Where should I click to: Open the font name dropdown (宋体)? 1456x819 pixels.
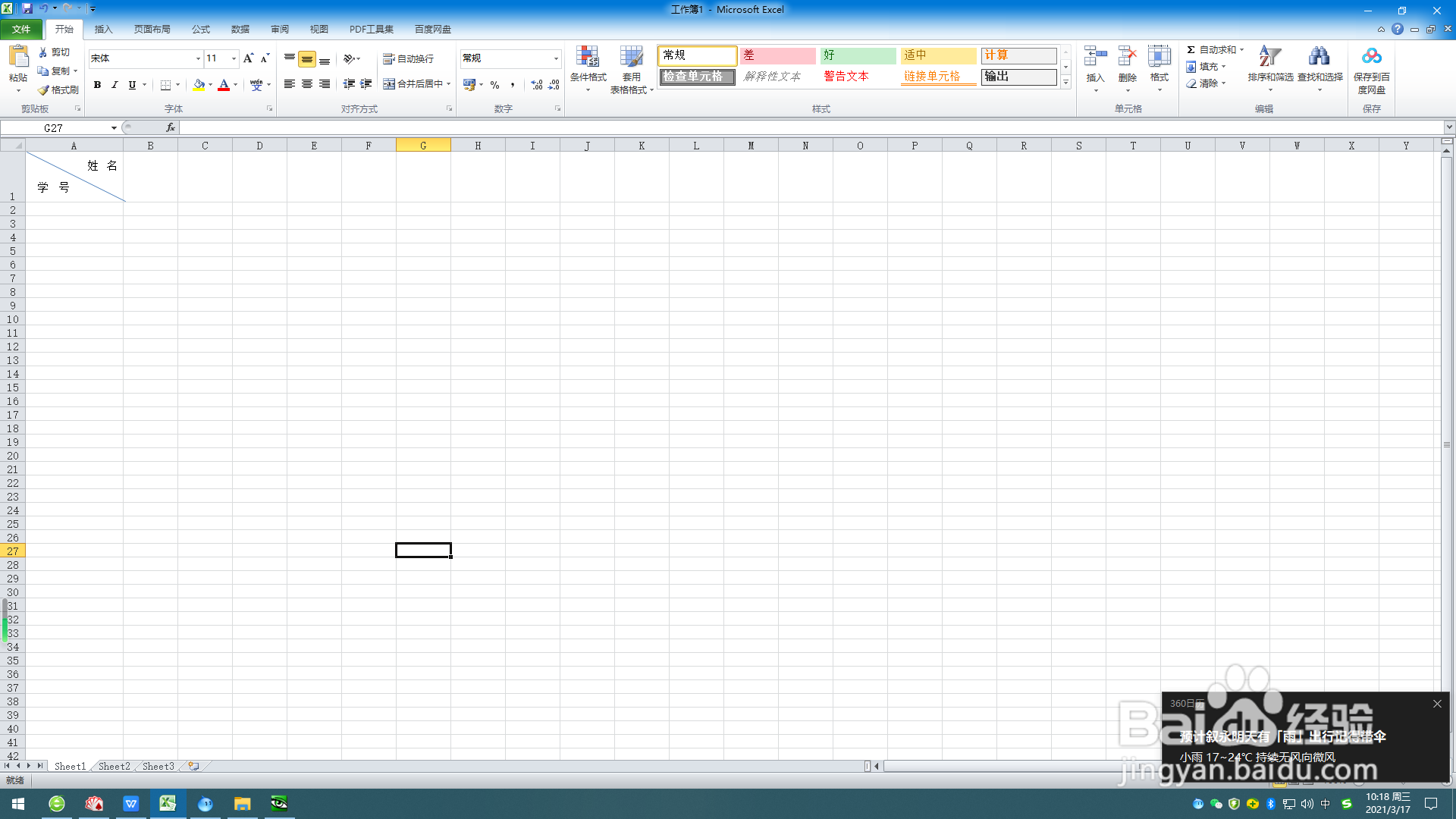(x=199, y=58)
